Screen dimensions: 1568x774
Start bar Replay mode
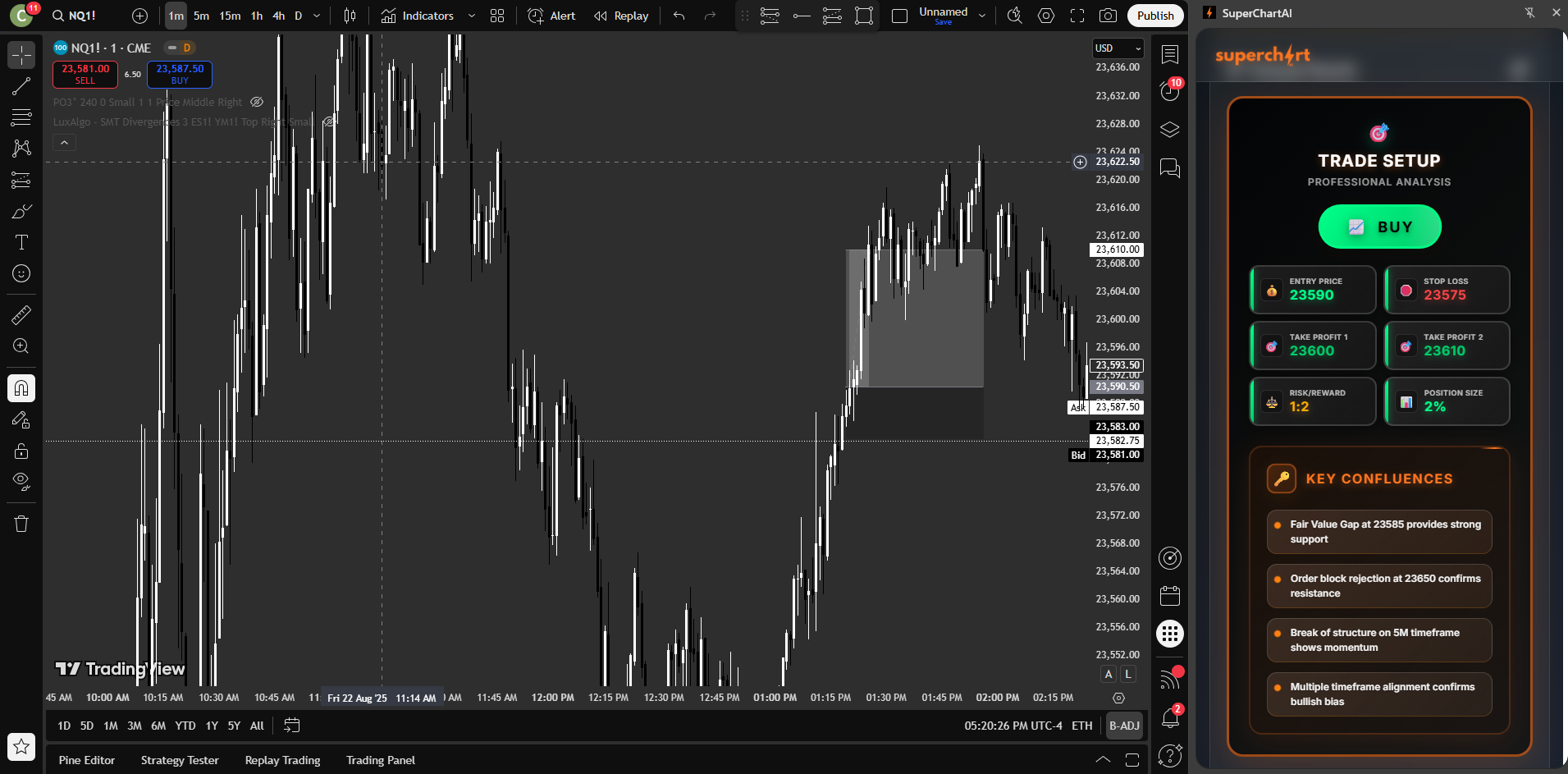621,16
